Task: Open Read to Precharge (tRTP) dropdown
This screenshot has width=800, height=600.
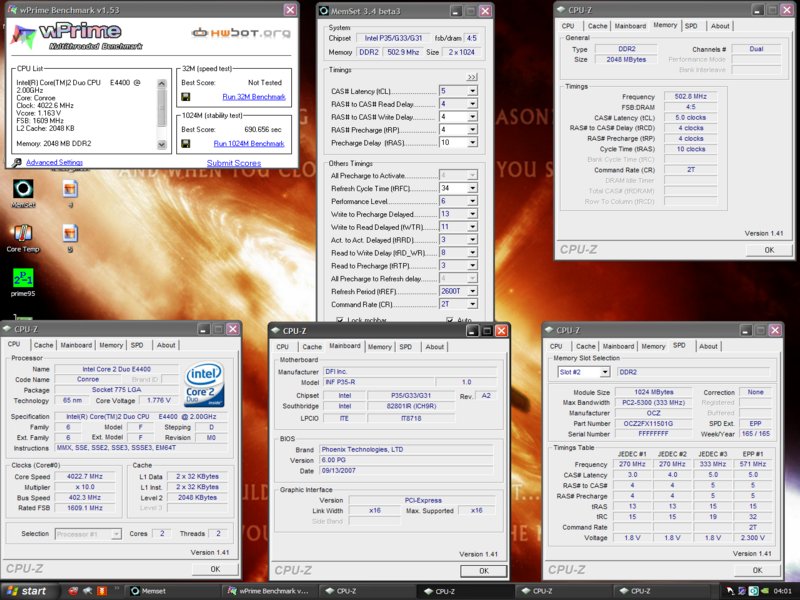Action: tap(473, 265)
